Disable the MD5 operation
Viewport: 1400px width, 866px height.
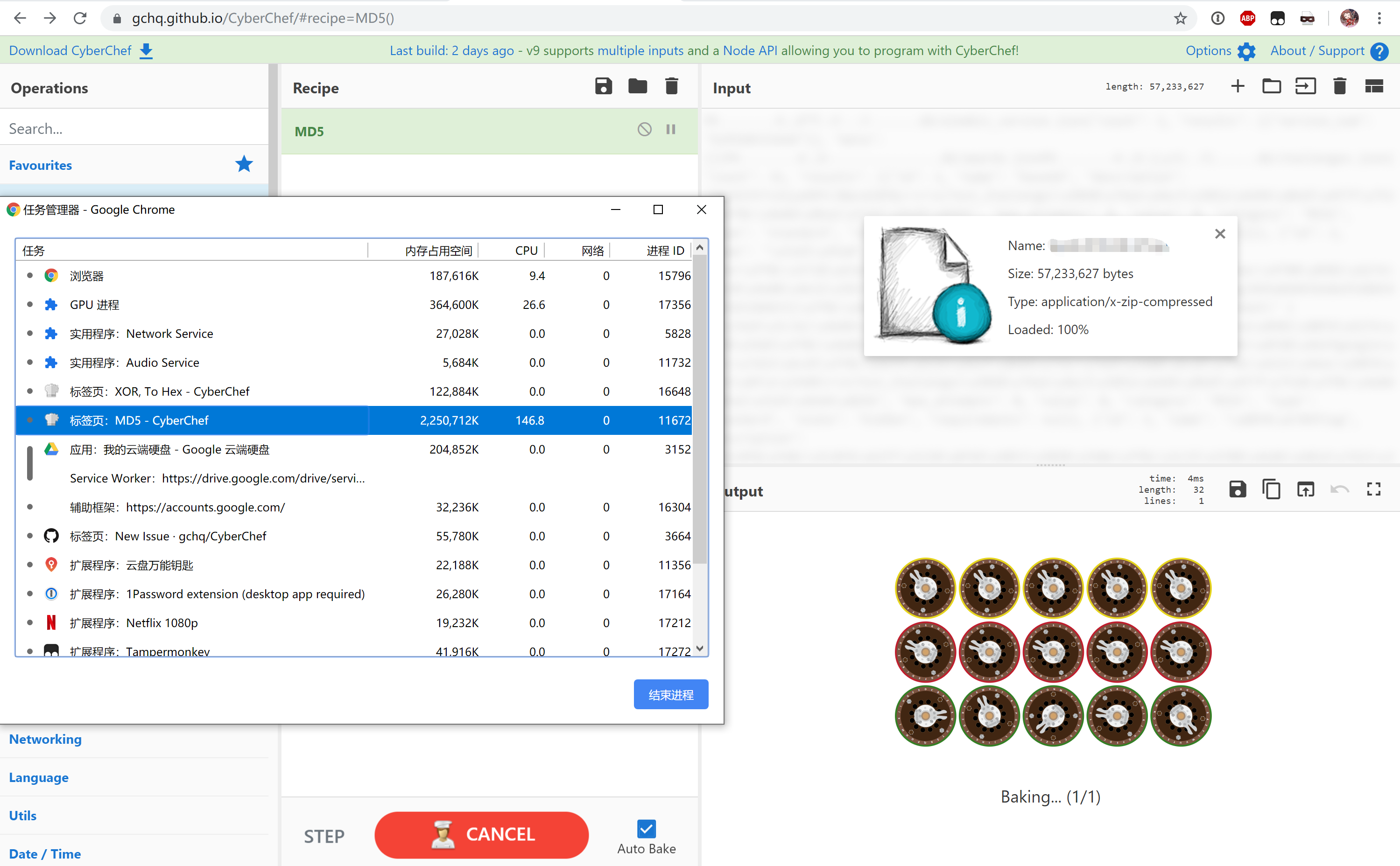[x=644, y=129]
